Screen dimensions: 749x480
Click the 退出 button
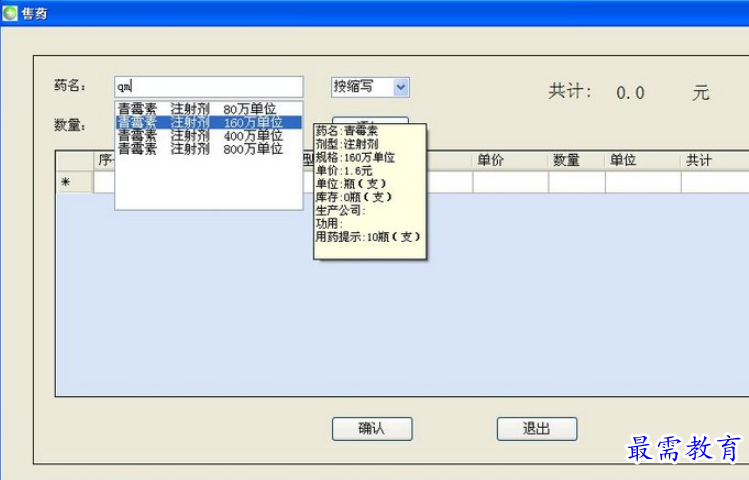(537, 428)
